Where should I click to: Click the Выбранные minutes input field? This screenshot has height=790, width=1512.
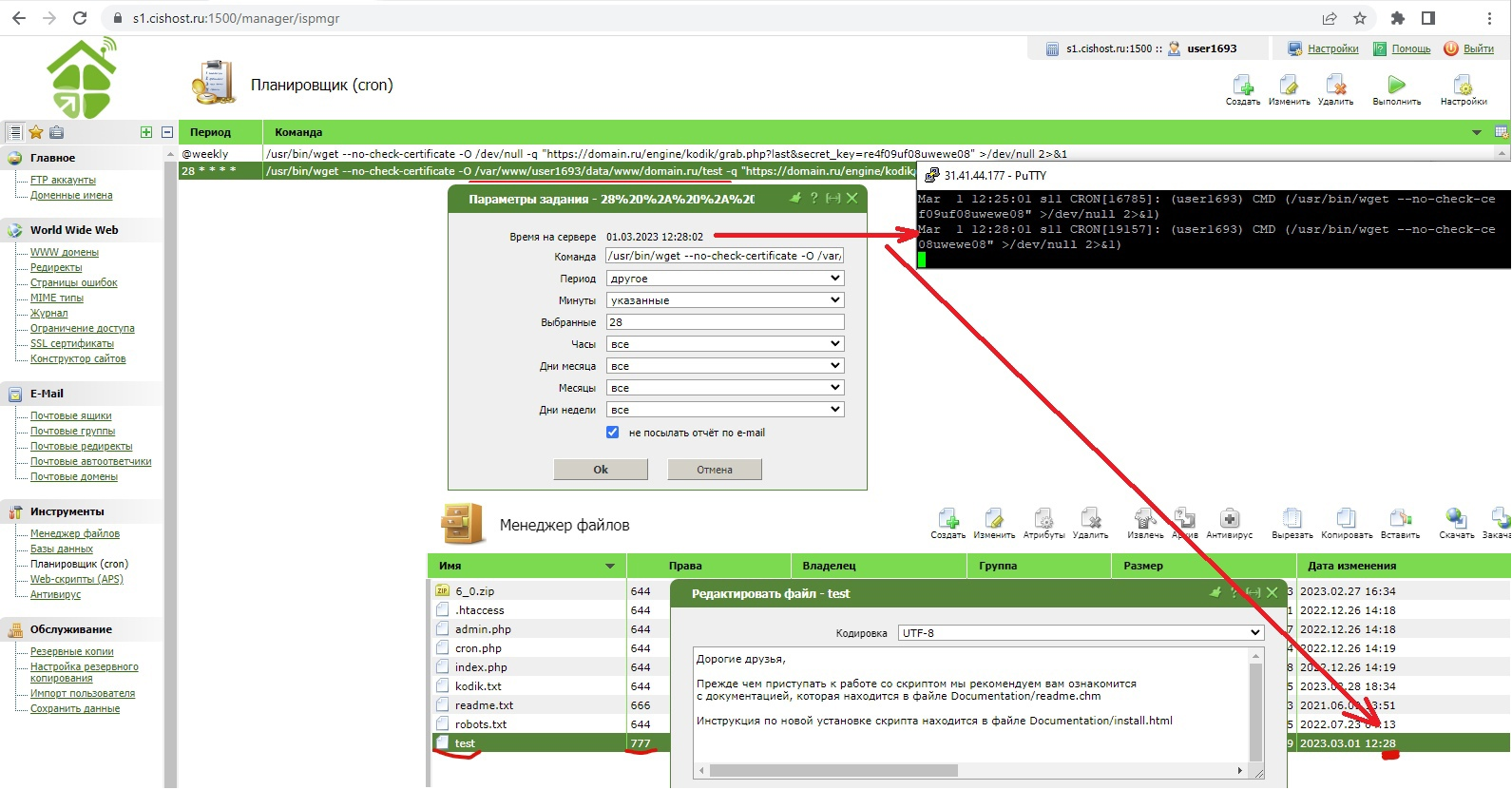(724, 322)
